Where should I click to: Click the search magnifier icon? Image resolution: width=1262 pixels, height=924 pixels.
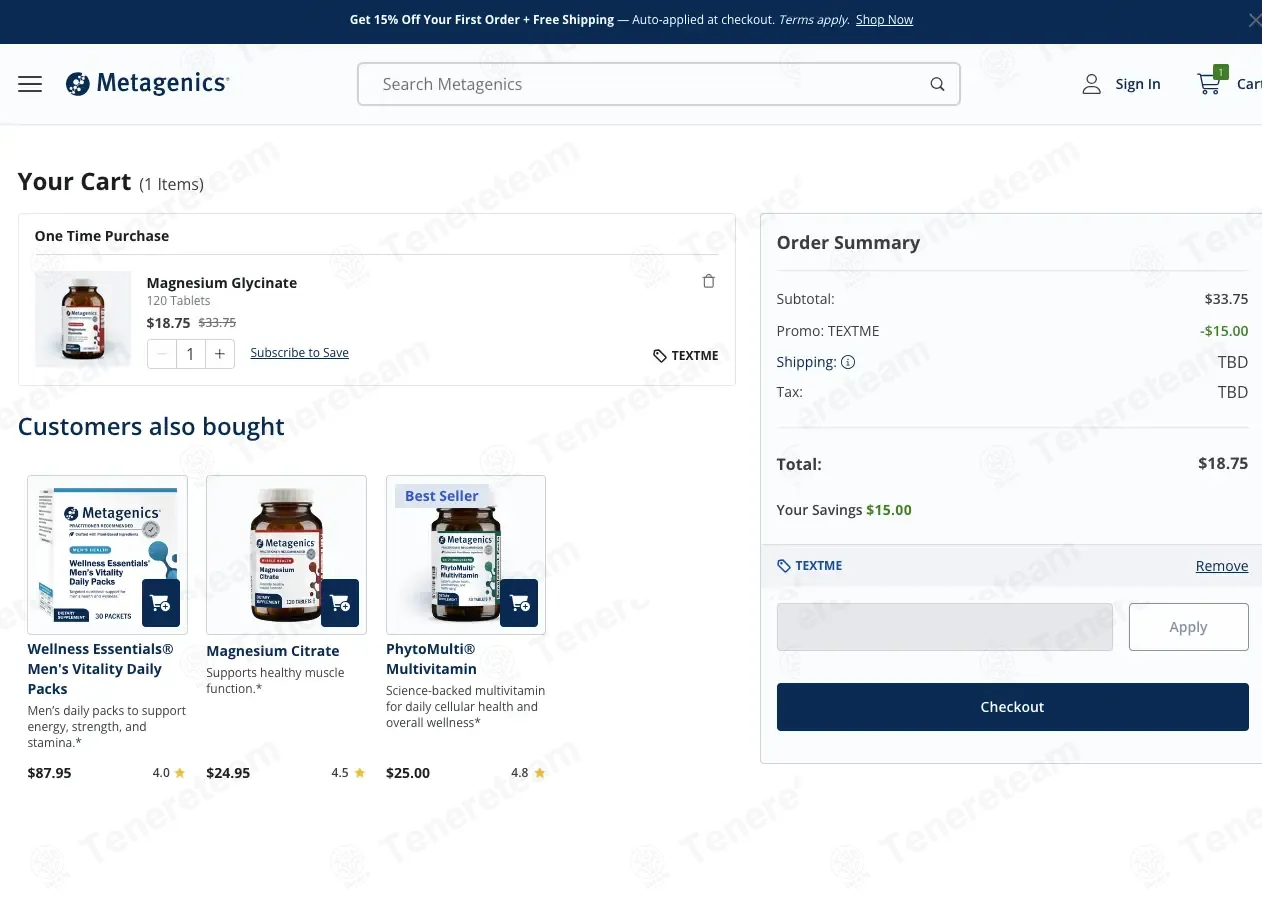click(937, 84)
